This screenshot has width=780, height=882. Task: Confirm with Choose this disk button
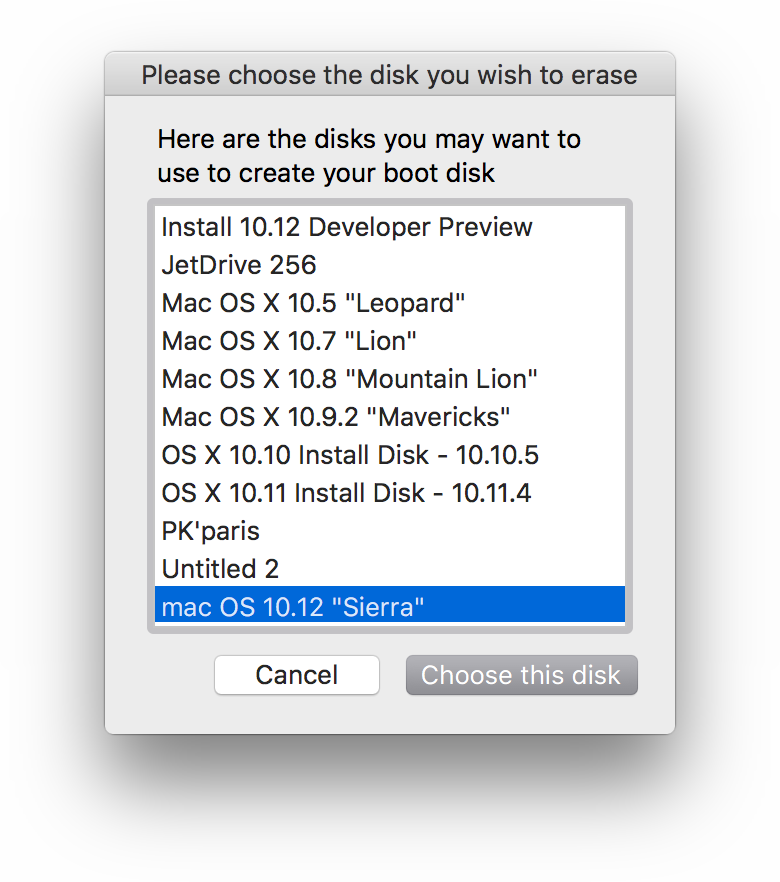(522, 675)
